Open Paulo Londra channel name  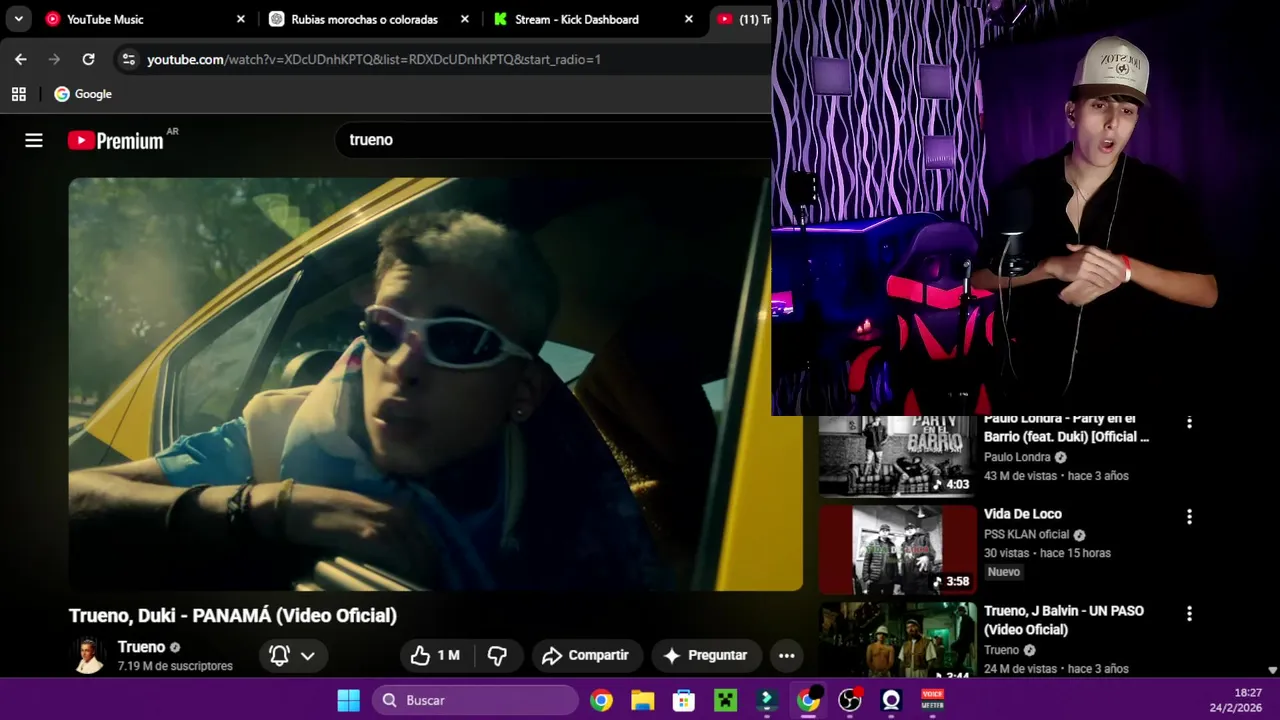pos(1017,457)
